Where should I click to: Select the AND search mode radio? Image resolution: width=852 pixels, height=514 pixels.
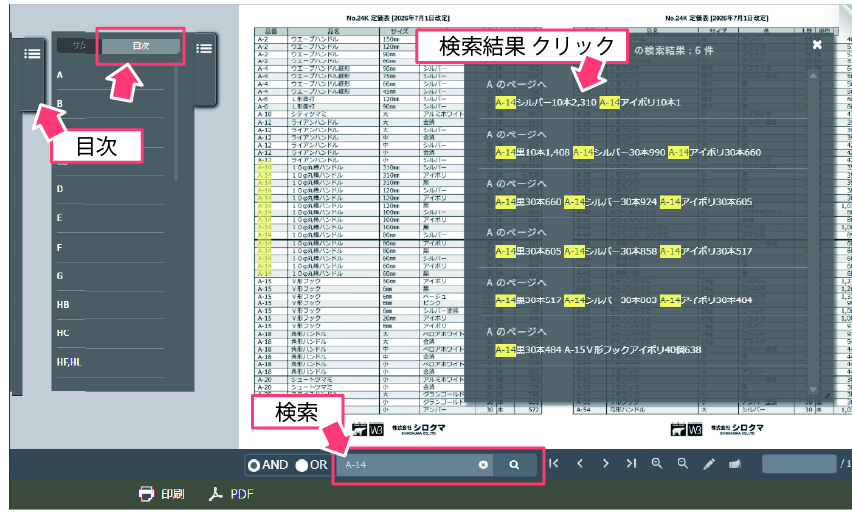[x=254, y=466]
